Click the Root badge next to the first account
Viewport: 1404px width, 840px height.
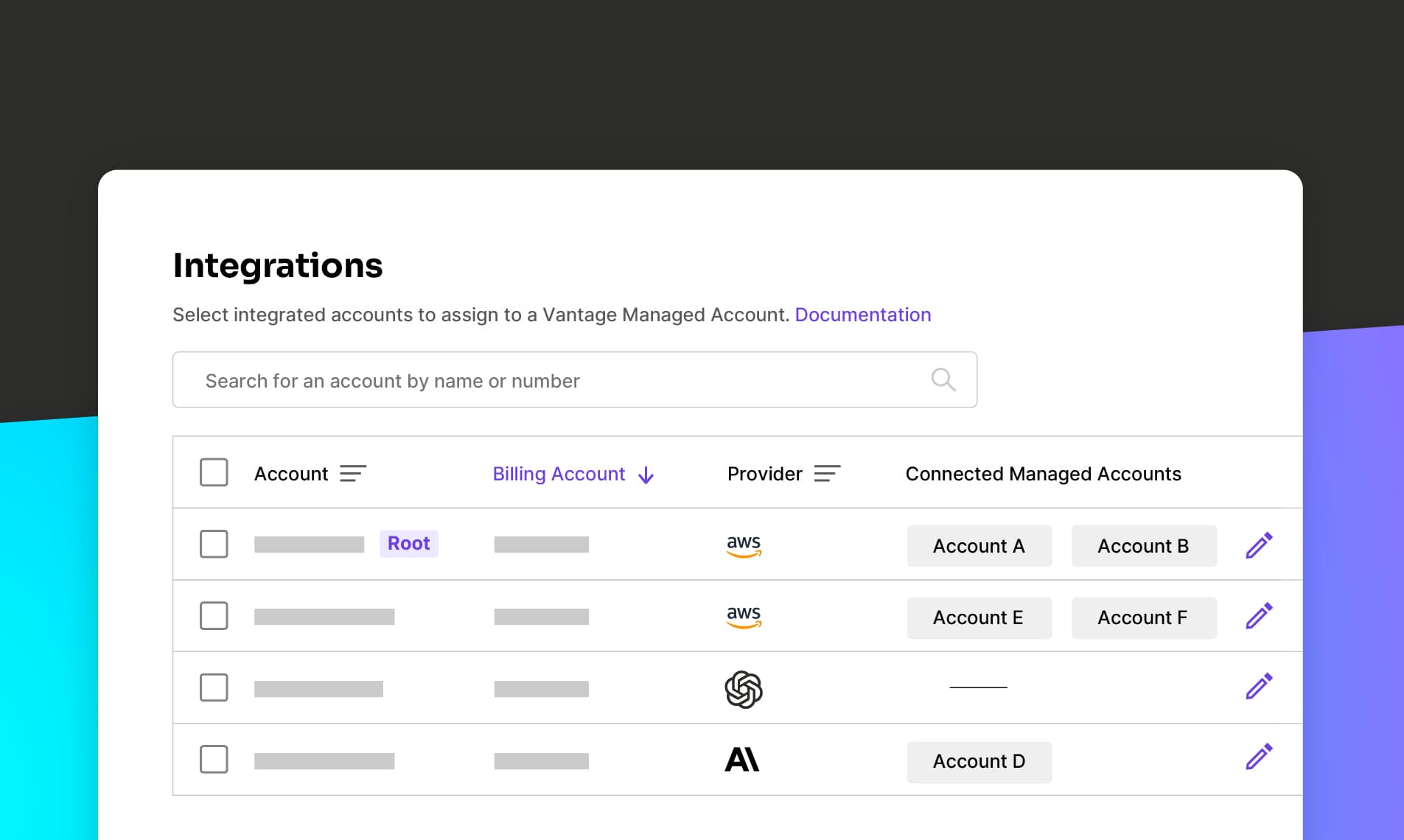click(x=409, y=543)
